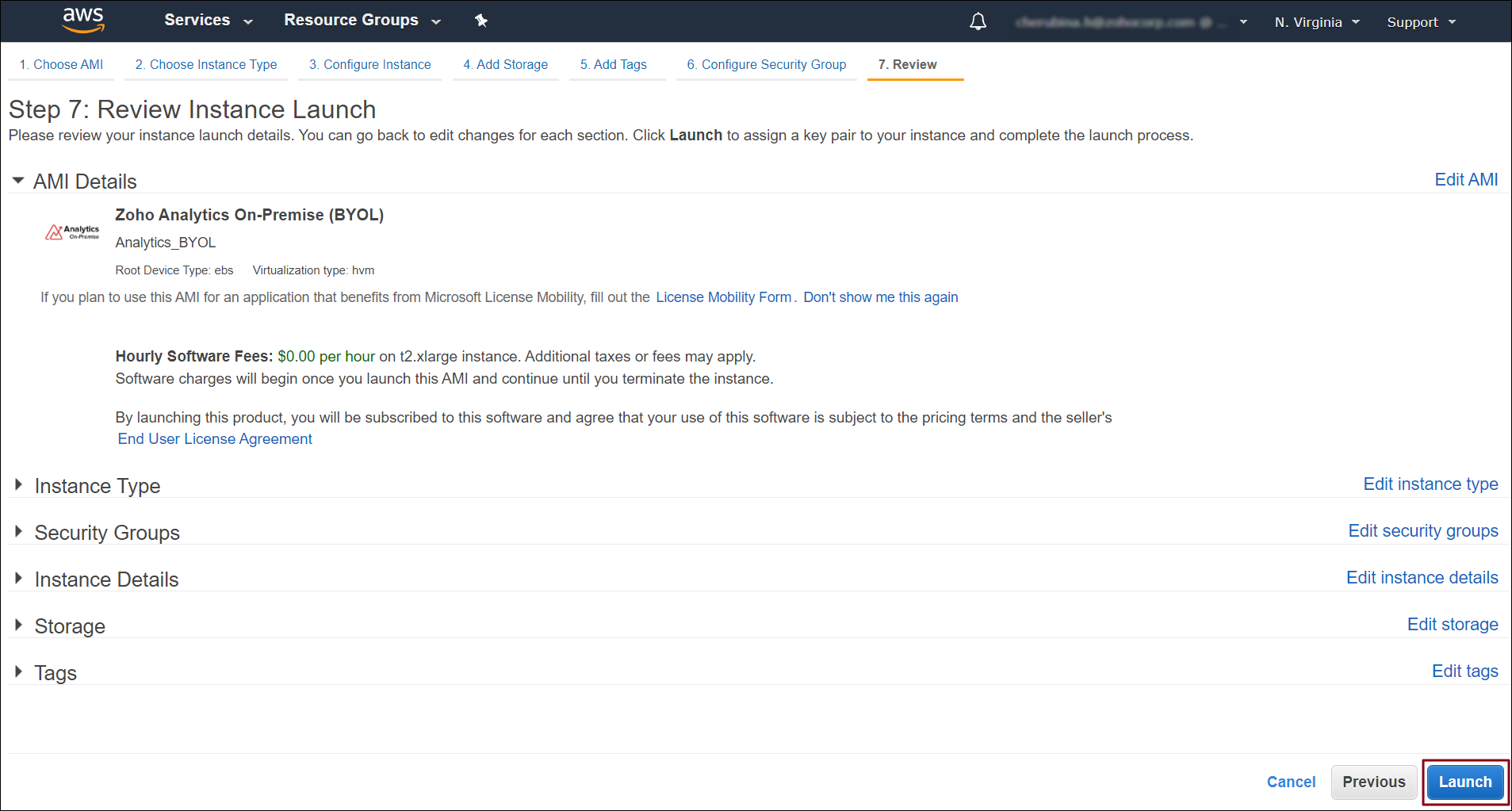This screenshot has height=811, width=1512.
Task: Click the Previous button
Action: click(1373, 782)
